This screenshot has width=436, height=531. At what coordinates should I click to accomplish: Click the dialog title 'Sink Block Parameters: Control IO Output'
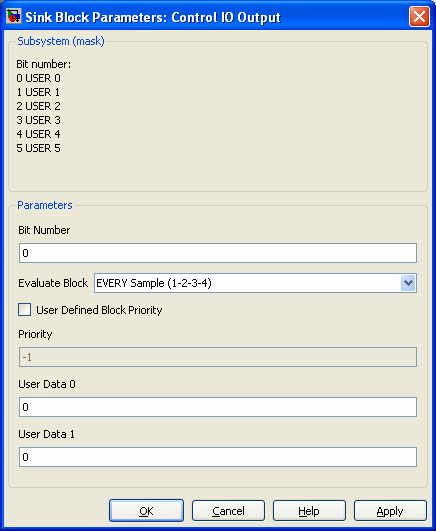pos(153,17)
